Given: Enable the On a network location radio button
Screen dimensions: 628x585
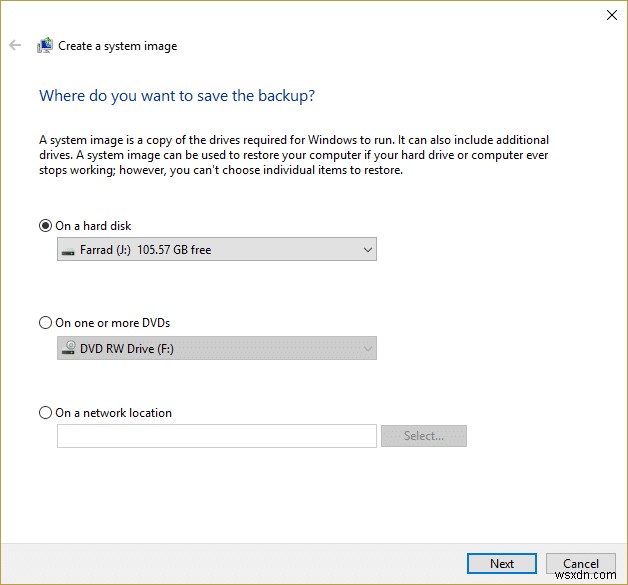Looking at the screenshot, I should [x=45, y=413].
